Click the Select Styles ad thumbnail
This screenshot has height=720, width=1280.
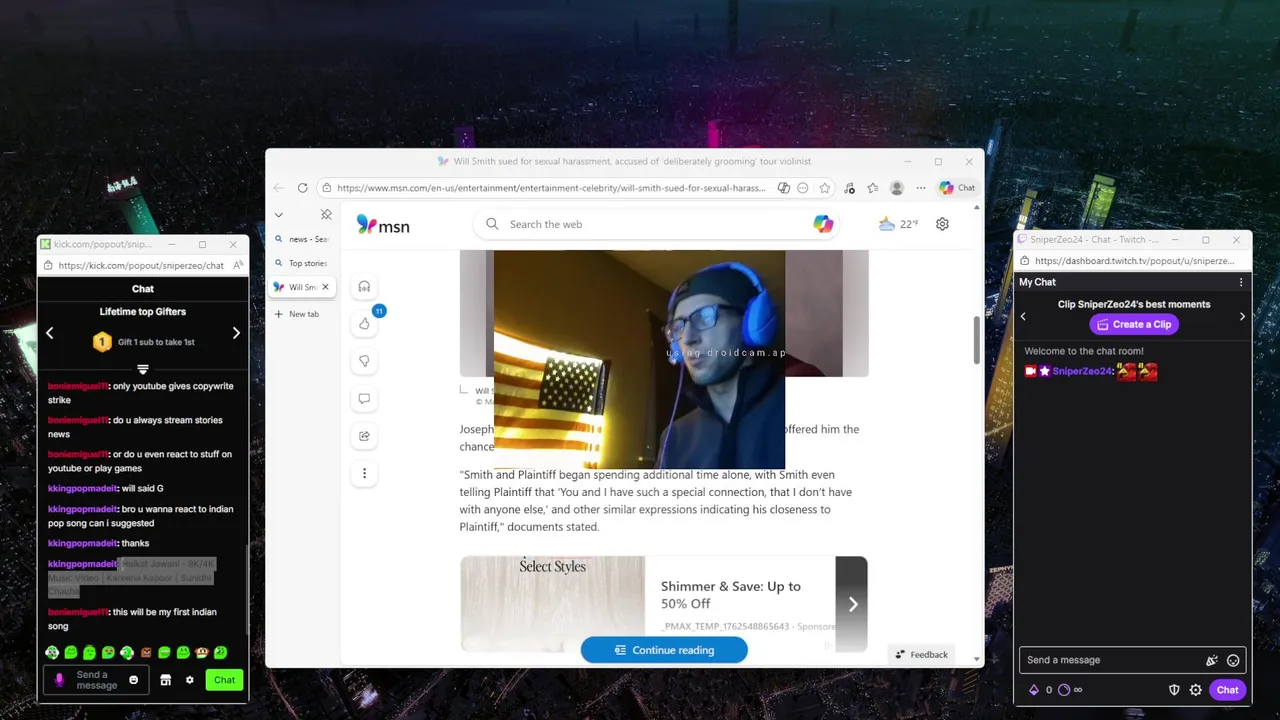pyautogui.click(x=553, y=604)
